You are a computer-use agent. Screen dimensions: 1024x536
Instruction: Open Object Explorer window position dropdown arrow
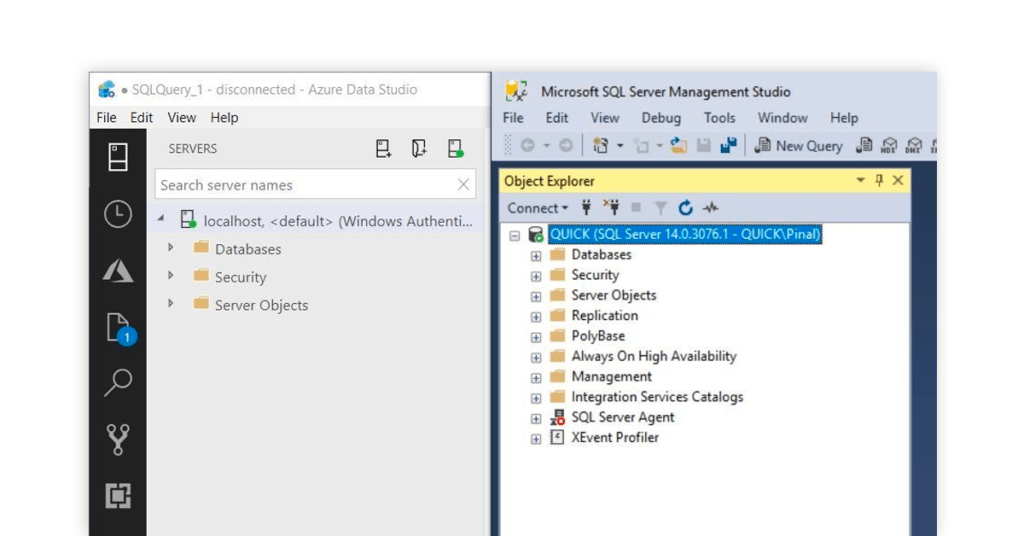[x=861, y=180]
